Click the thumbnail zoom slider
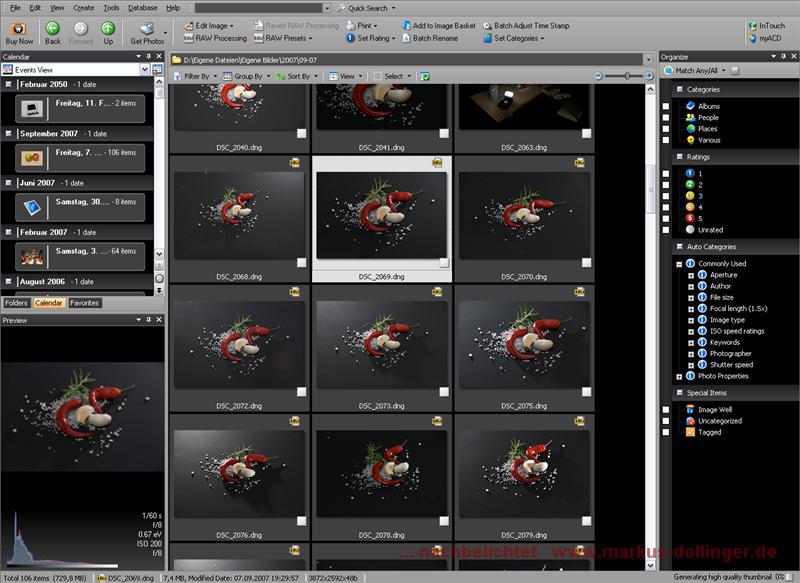Viewport: 800px width, 583px height. pyautogui.click(x=628, y=76)
